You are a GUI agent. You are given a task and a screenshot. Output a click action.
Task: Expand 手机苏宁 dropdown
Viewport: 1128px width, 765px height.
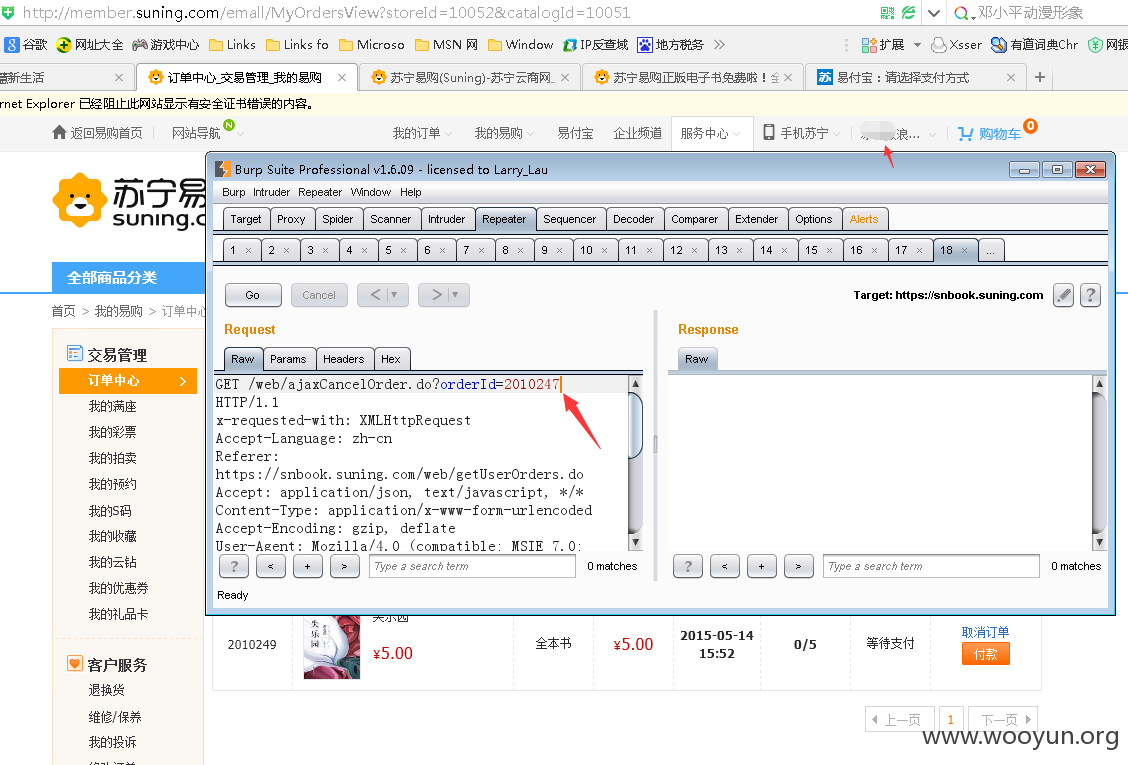801,133
